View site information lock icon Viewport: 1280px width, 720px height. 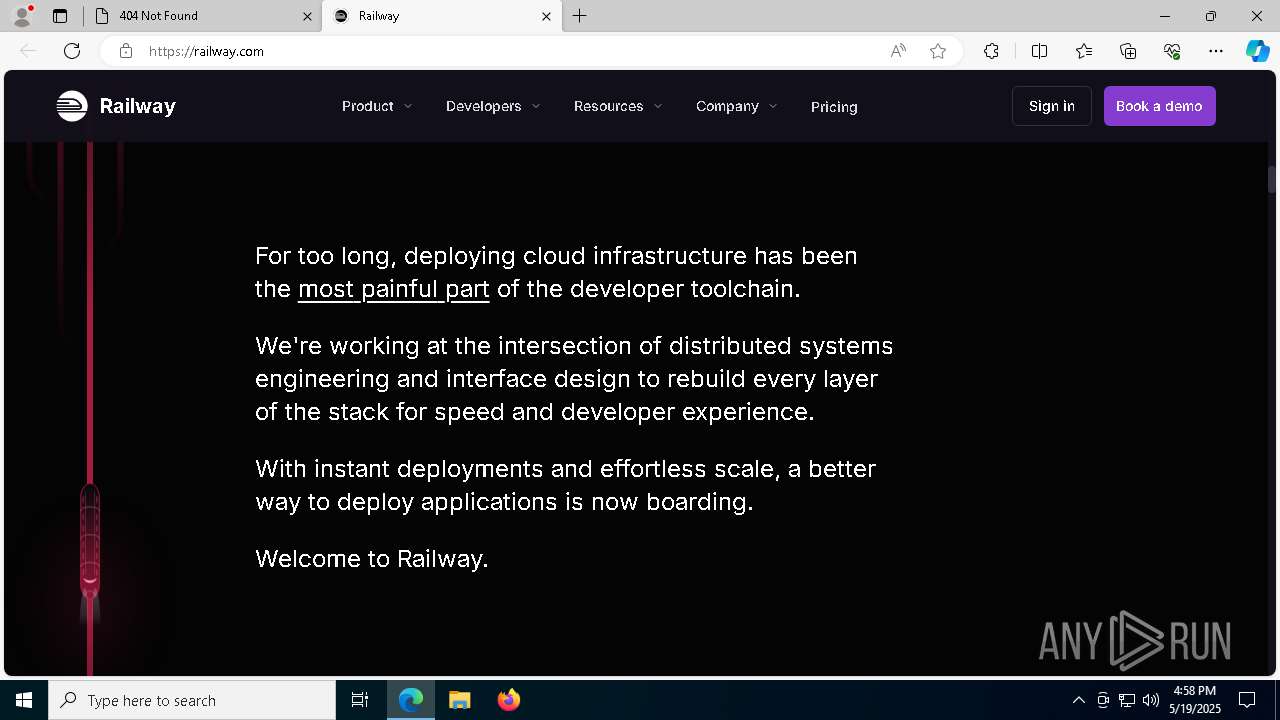click(126, 51)
